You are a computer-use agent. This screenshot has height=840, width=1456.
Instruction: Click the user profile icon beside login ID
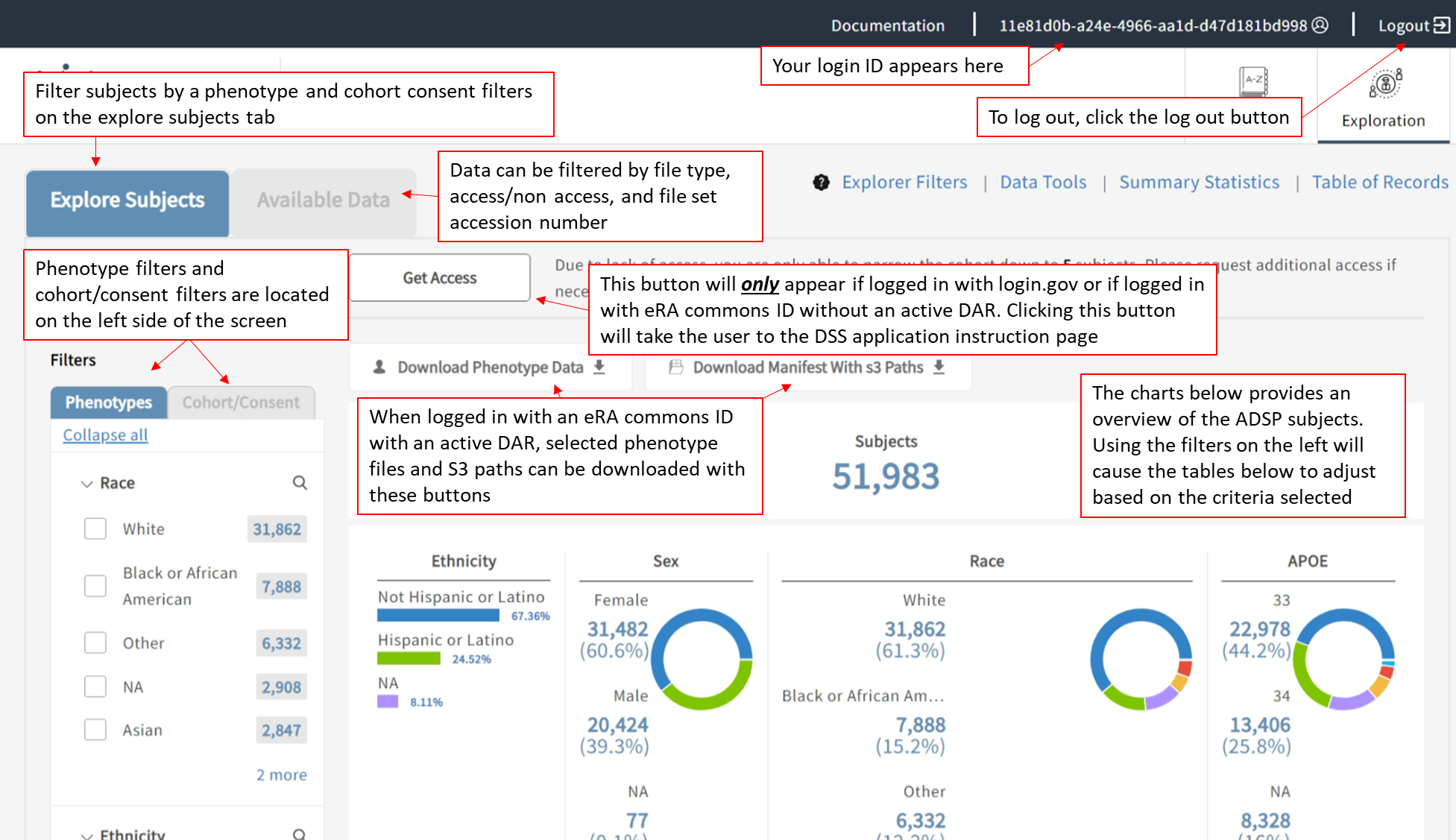[1320, 25]
